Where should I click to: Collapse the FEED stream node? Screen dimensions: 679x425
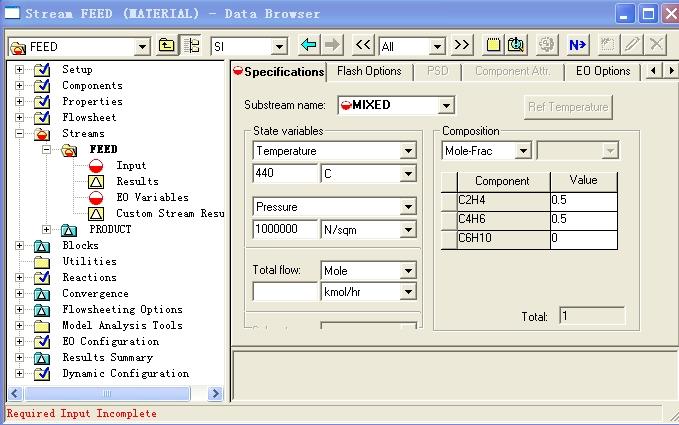46,149
